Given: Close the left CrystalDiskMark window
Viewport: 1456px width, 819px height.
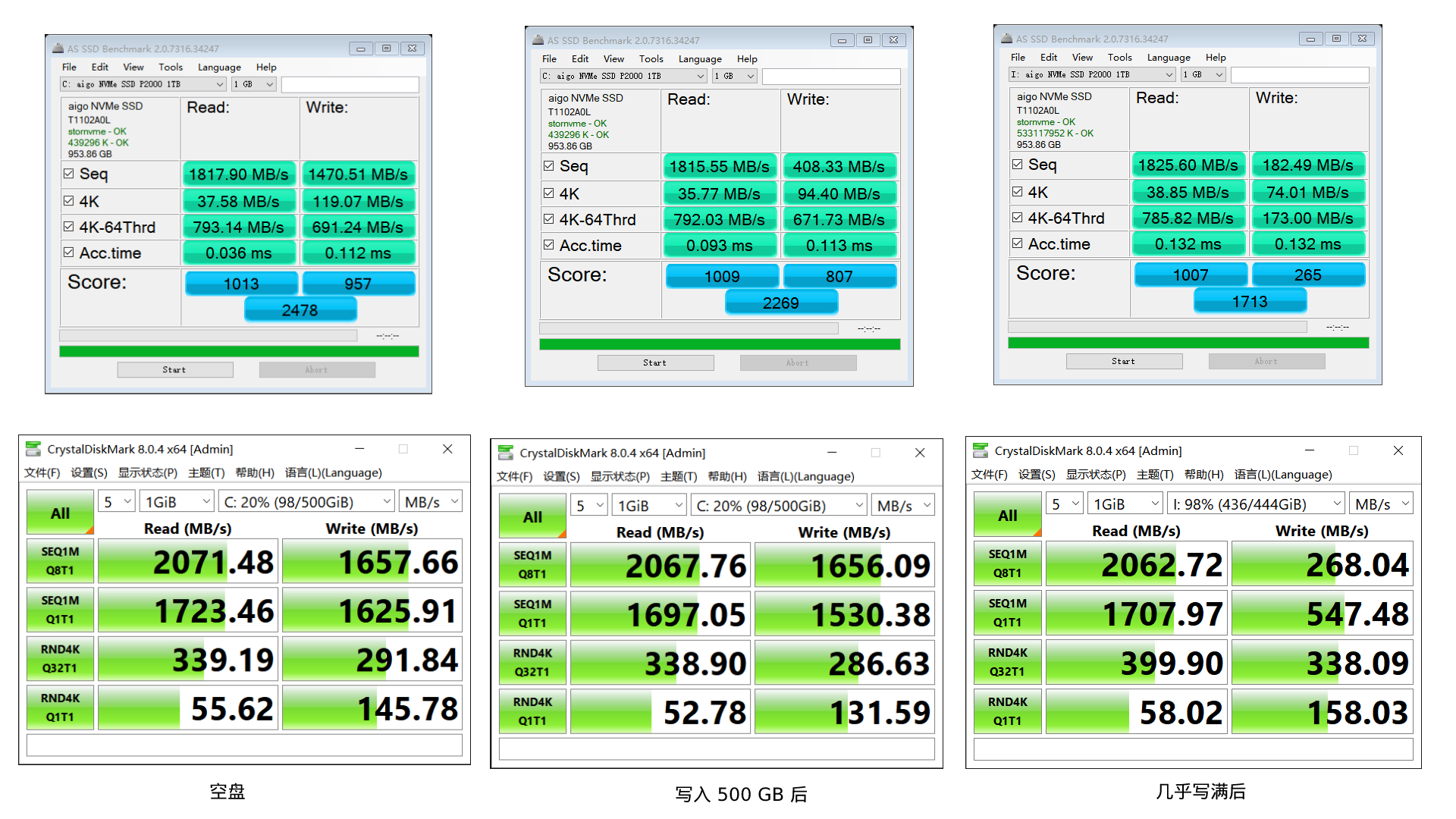Looking at the screenshot, I should [447, 449].
